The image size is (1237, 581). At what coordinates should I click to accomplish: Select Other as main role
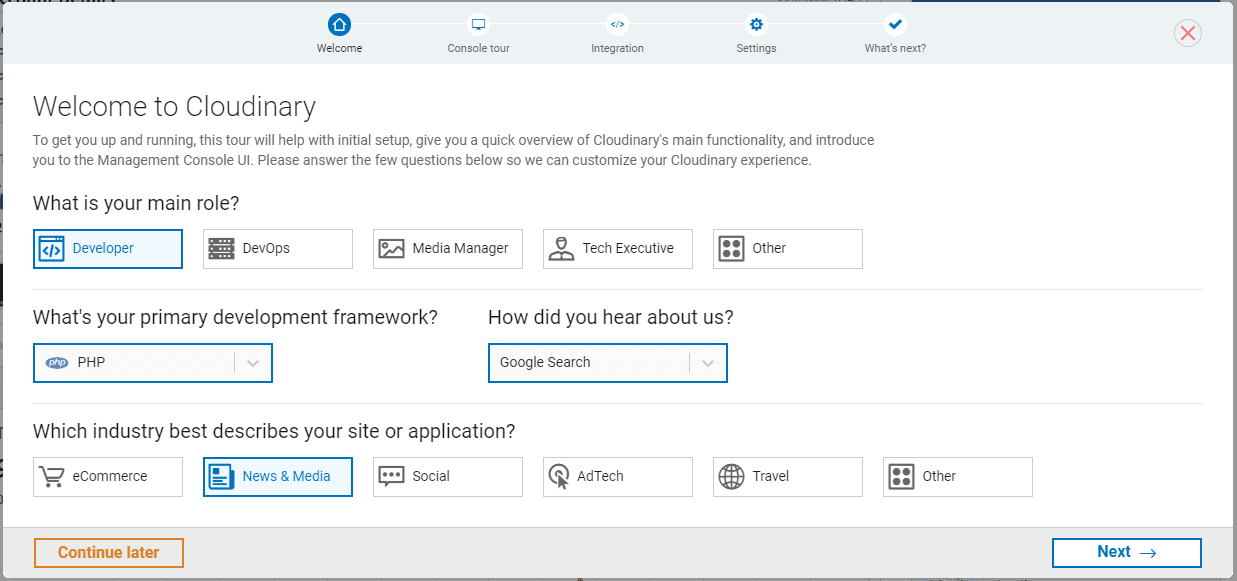point(788,249)
